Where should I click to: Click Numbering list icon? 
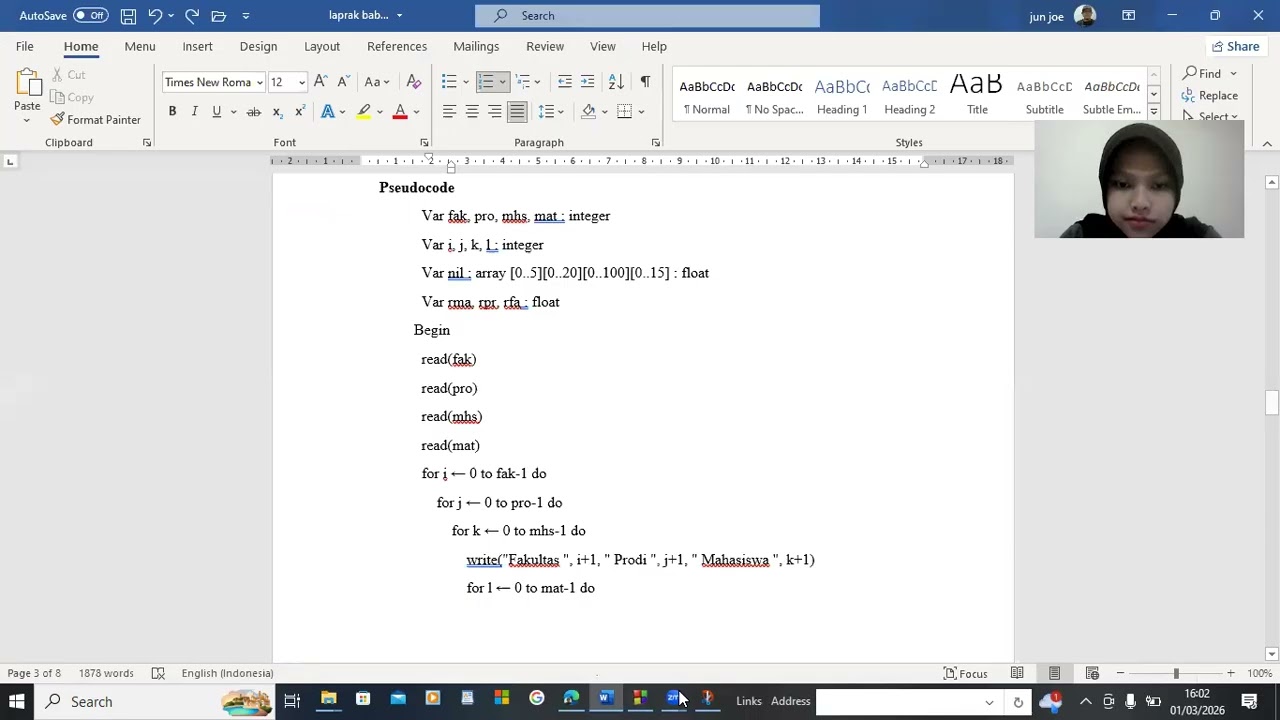tap(486, 82)
